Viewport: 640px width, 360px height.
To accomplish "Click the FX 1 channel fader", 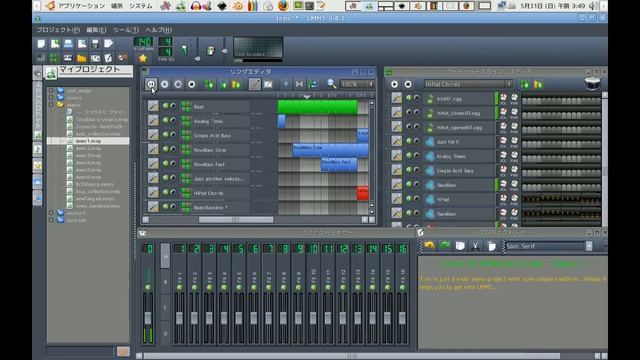I will click(x=179, y=318).
